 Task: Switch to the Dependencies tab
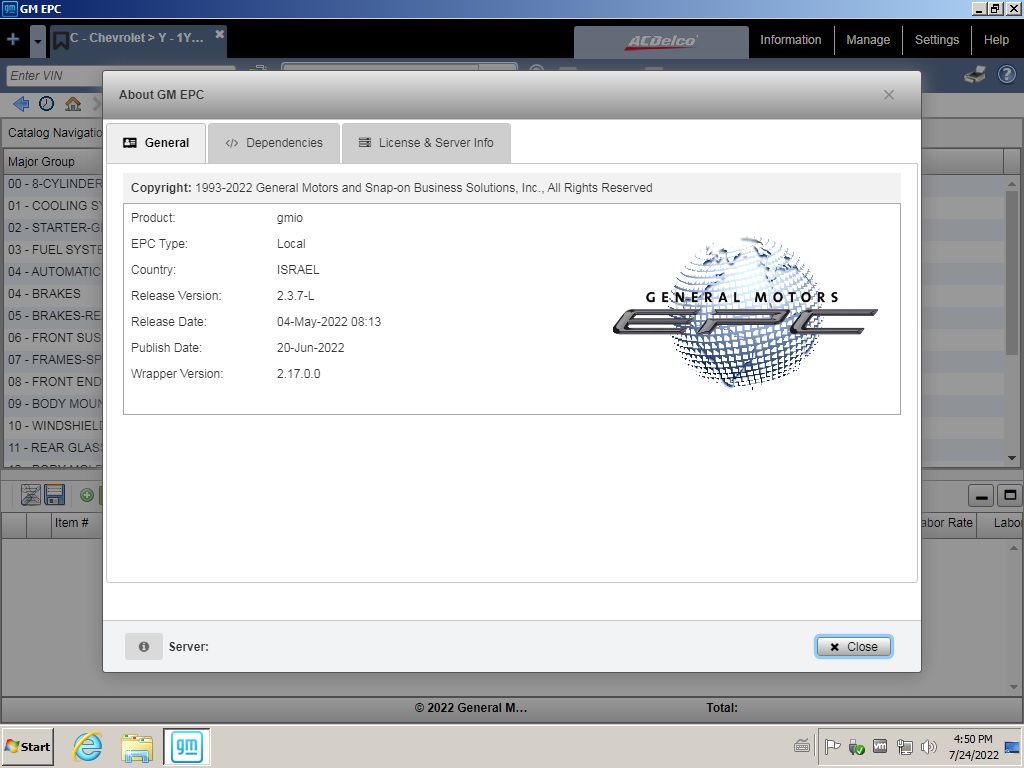[x=273, y=142]
